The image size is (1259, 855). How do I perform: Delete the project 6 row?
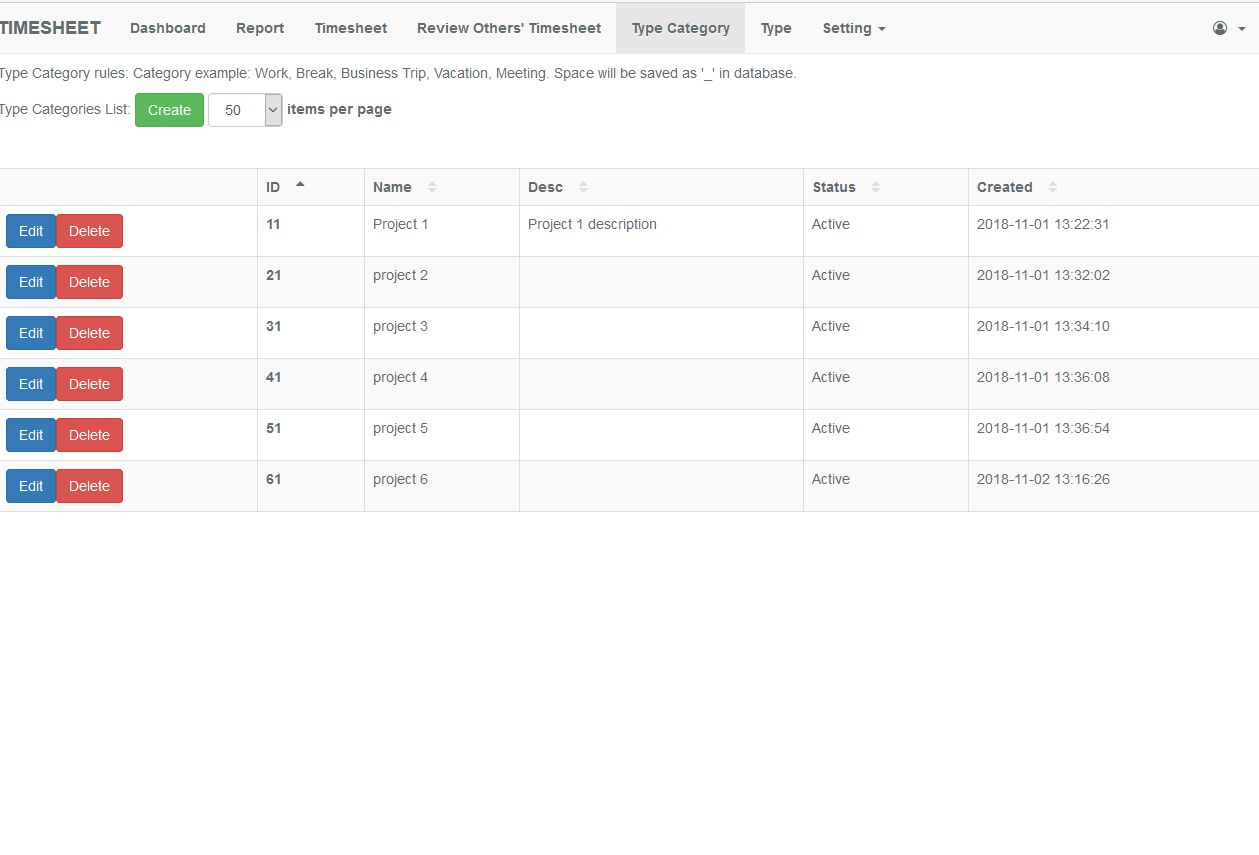89,486
